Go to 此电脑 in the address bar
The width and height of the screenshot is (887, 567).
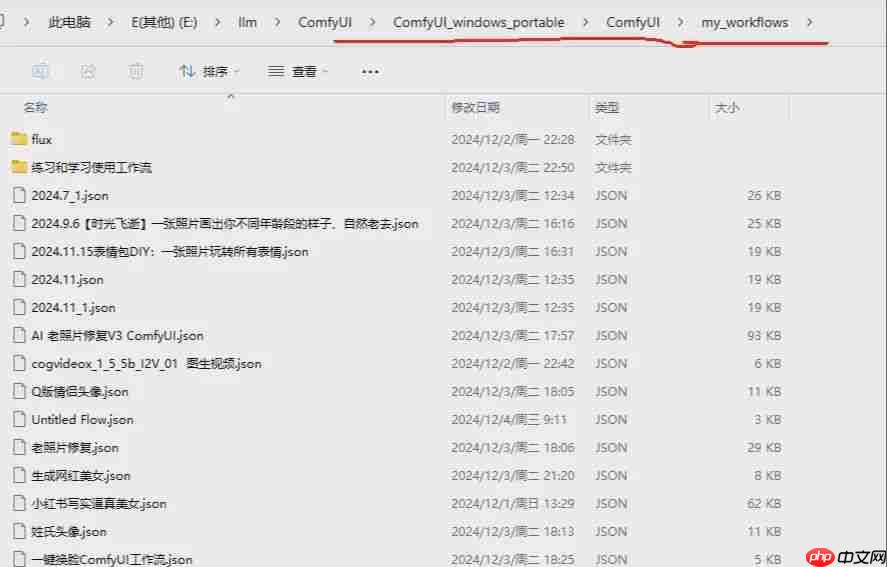(x=69, y=23)
